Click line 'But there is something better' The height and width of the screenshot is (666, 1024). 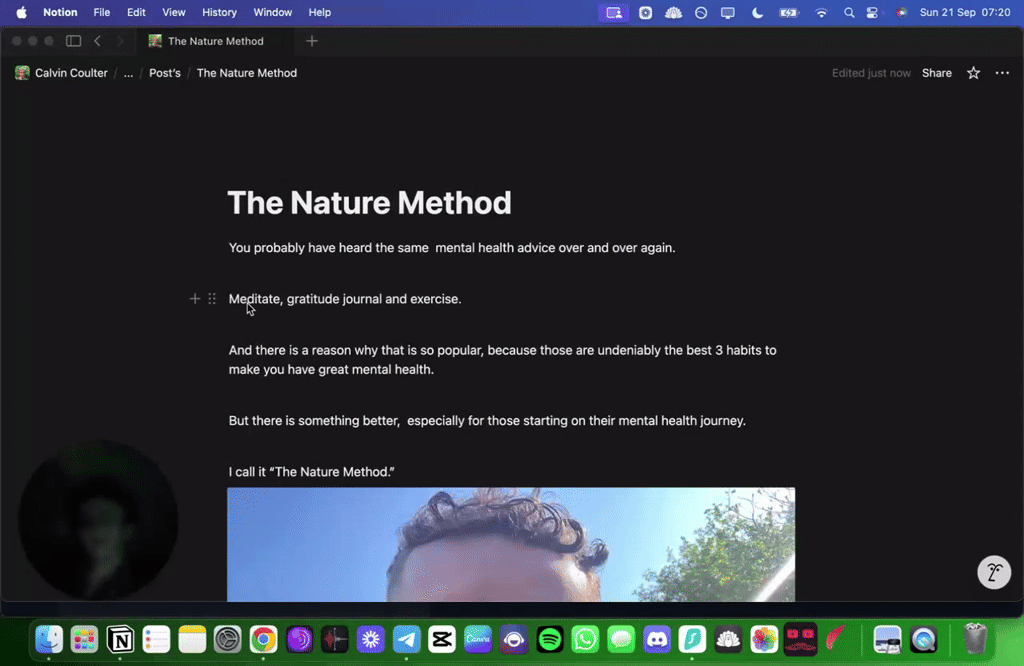(487, 420)
